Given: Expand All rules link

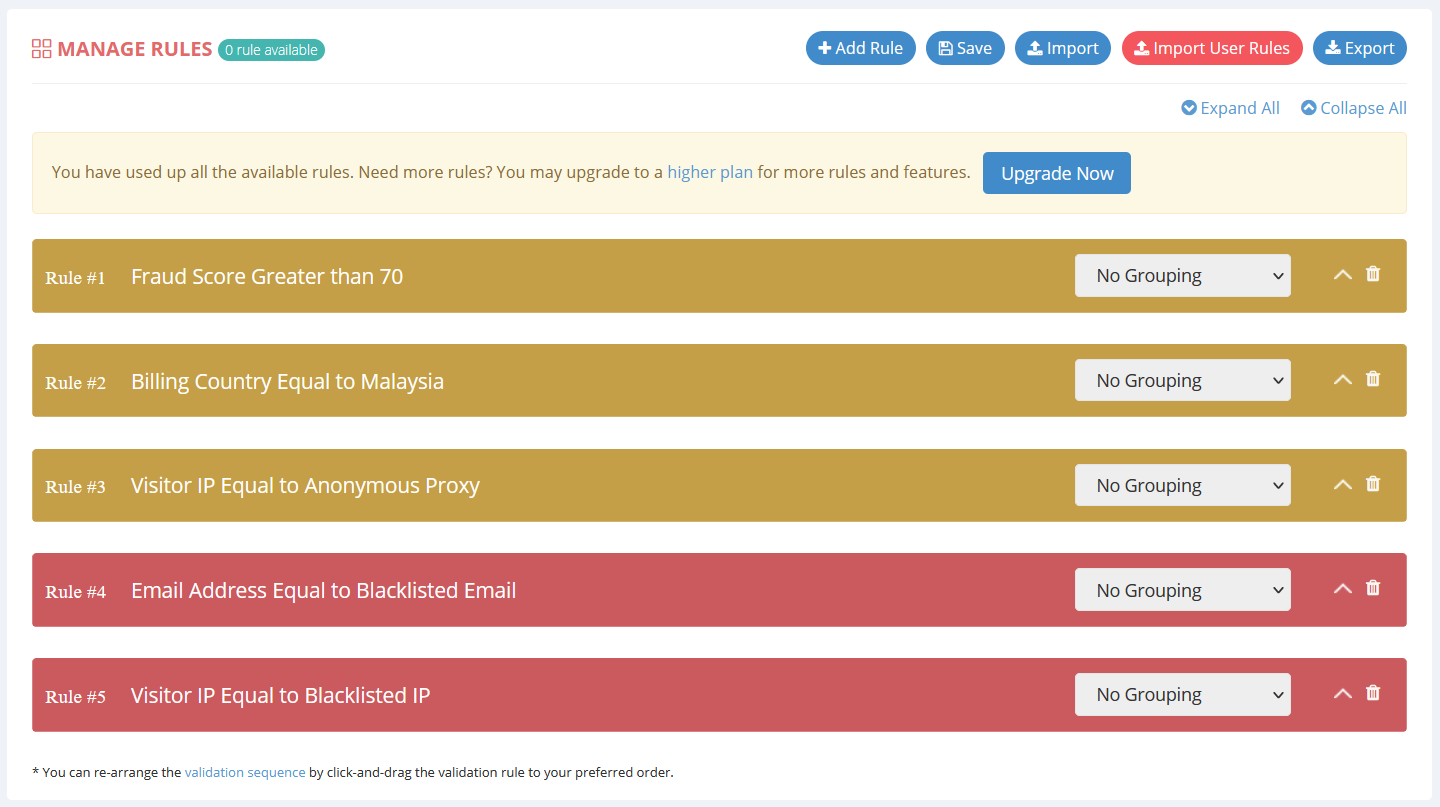Looking at the screenshot, I should pyautogui.click(x=1230, y=108).
